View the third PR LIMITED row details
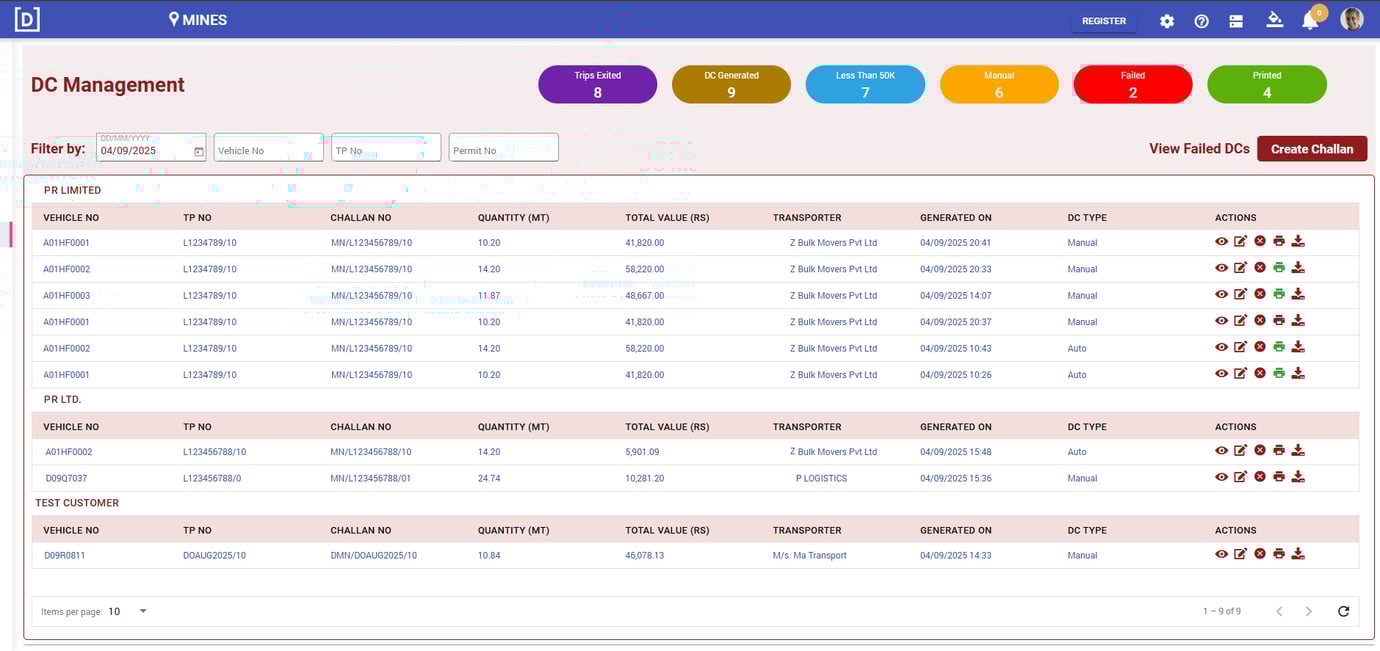 (x=1221, y=294)
